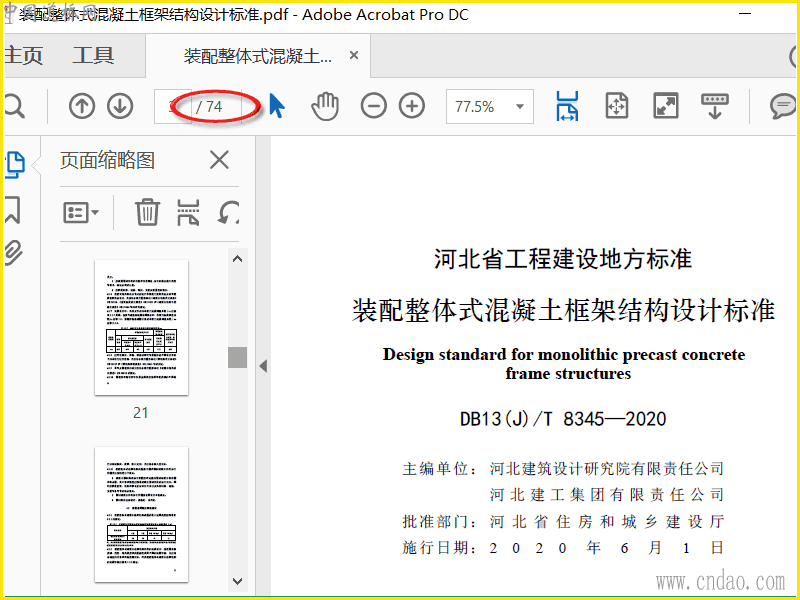
Task: Go to previous page with up arrow
Action: click(82, 106)
